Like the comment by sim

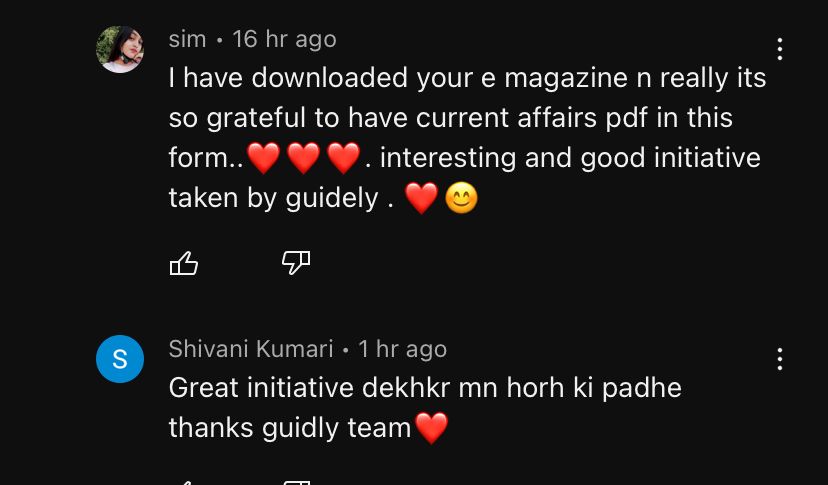[x=184, y=263]
